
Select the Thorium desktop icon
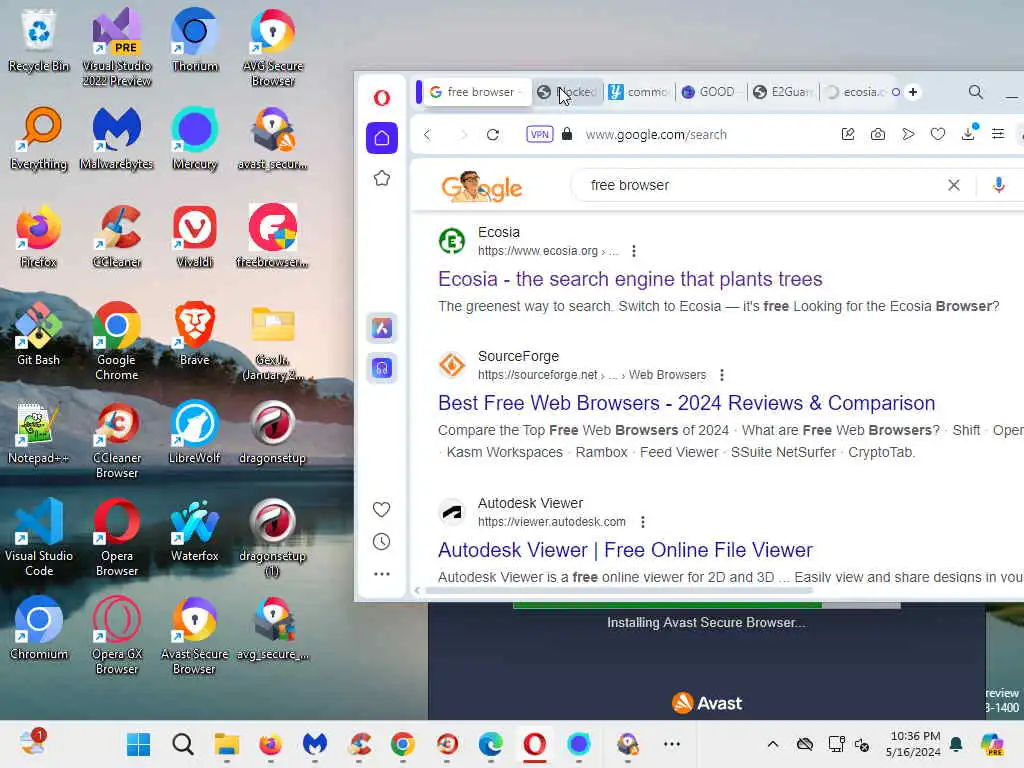(195, 40)
